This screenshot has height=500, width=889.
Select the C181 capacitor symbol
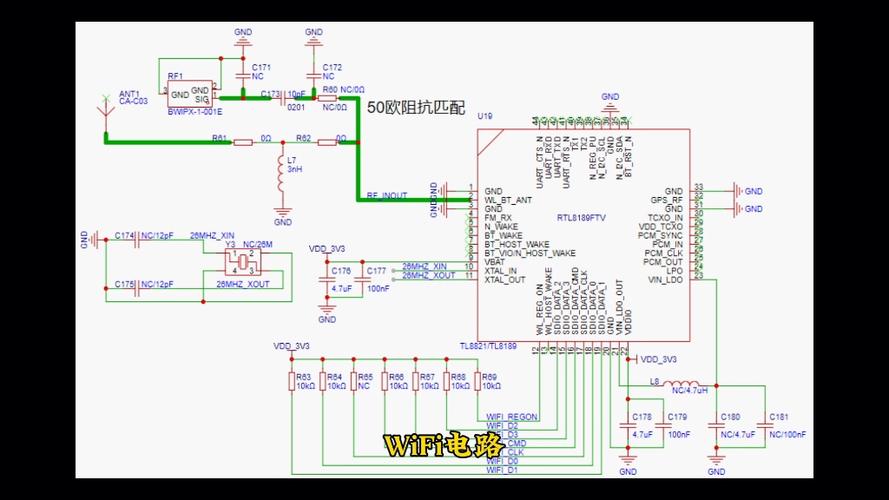click(x=764, y=426)
